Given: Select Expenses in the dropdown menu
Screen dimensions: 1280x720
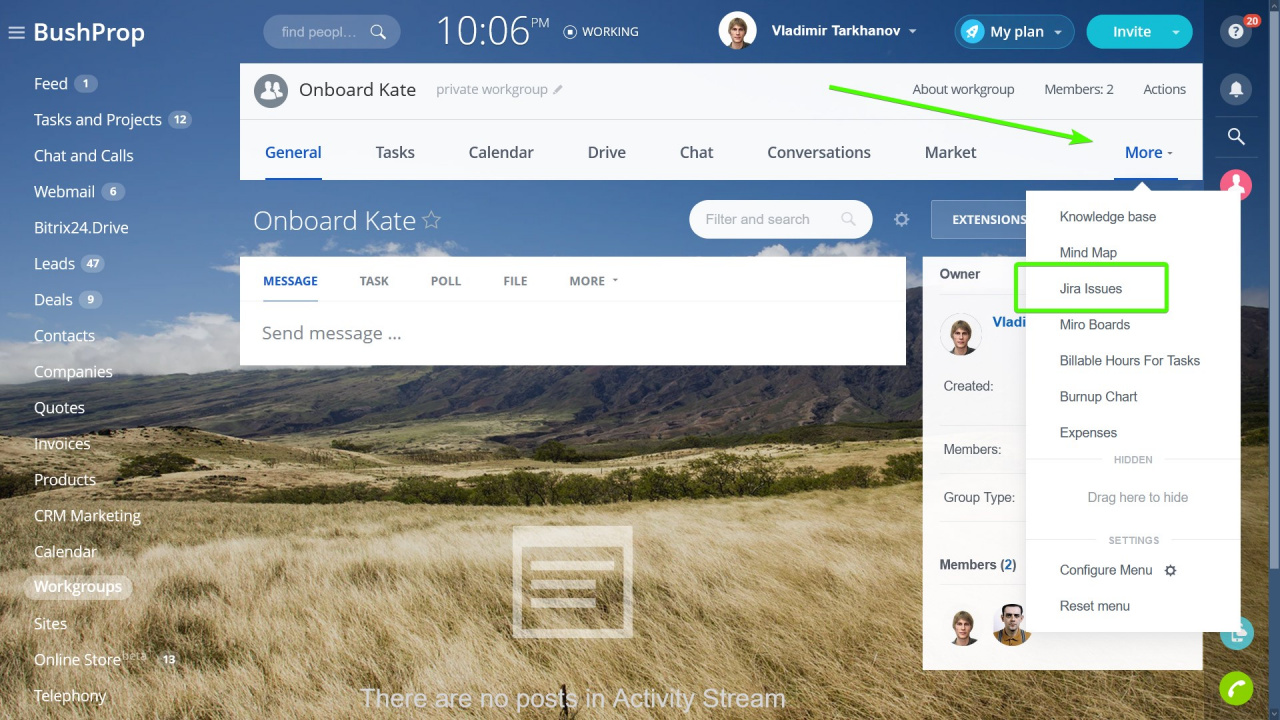Looking at the screenshot, I should click(x=1088, y=433).
